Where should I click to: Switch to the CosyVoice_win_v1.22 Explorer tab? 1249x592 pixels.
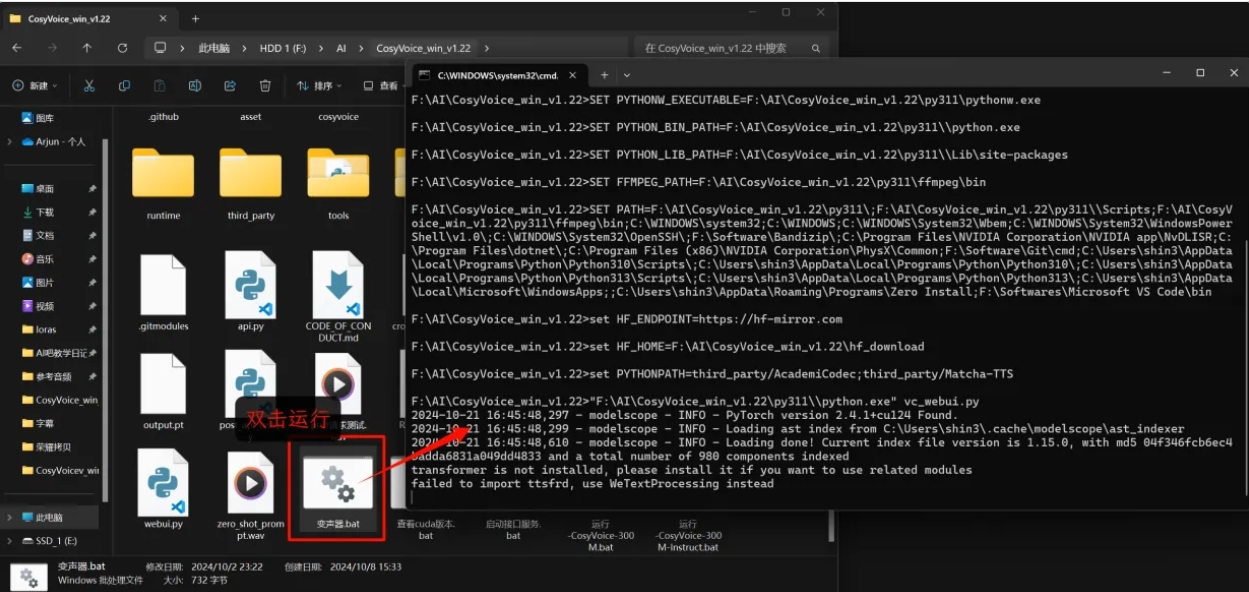point(80,18)
